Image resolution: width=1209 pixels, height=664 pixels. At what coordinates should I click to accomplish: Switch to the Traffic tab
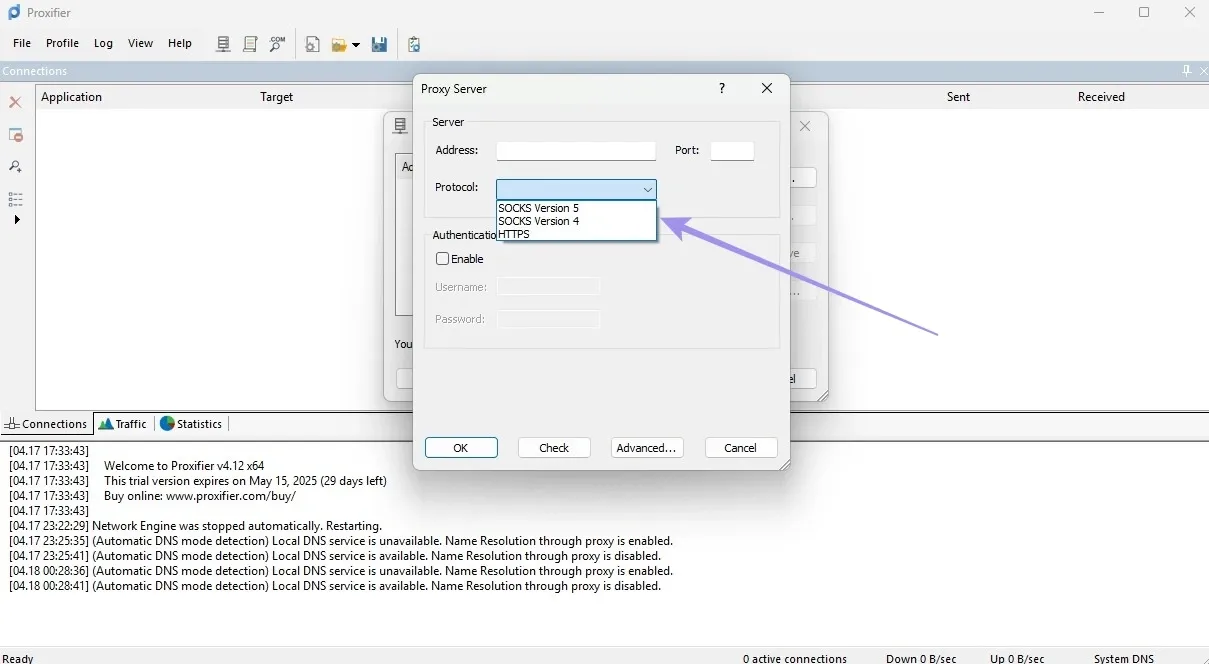122,424
